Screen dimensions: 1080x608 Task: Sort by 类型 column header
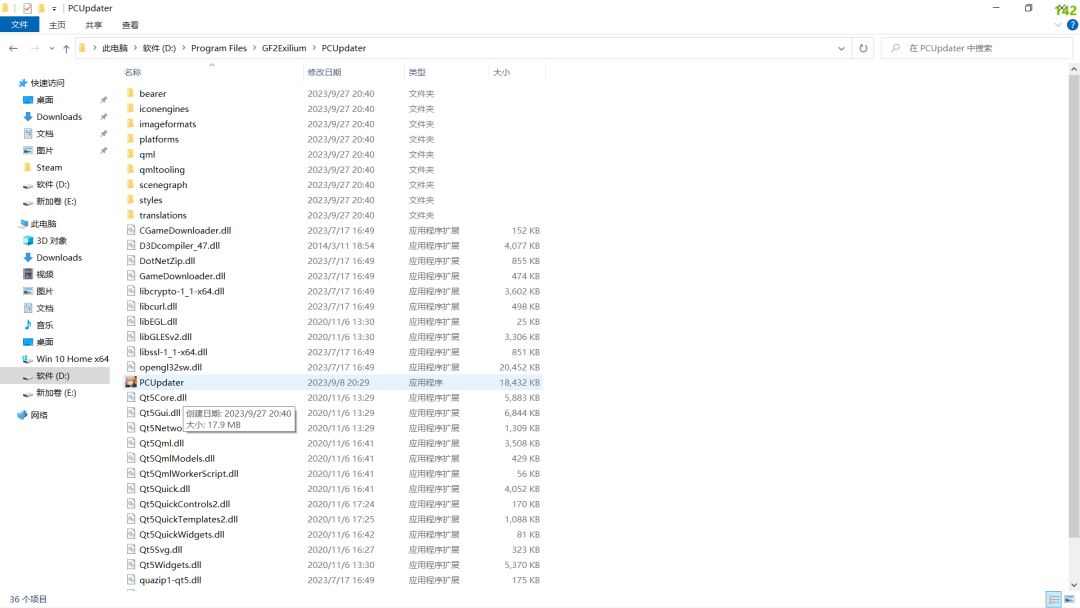[417, 72]
